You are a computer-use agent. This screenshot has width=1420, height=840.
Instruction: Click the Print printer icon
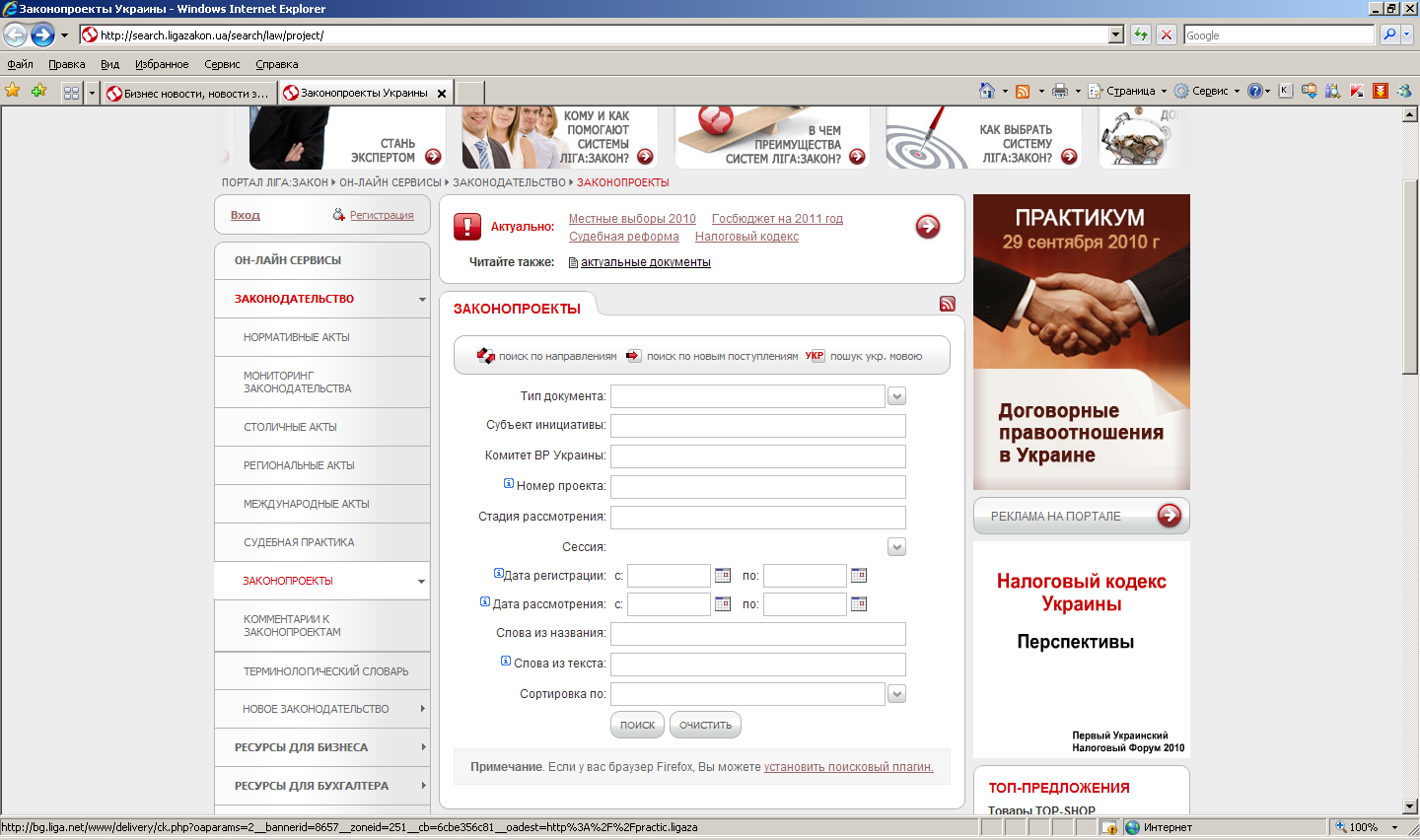click(x=1060, y=91)
